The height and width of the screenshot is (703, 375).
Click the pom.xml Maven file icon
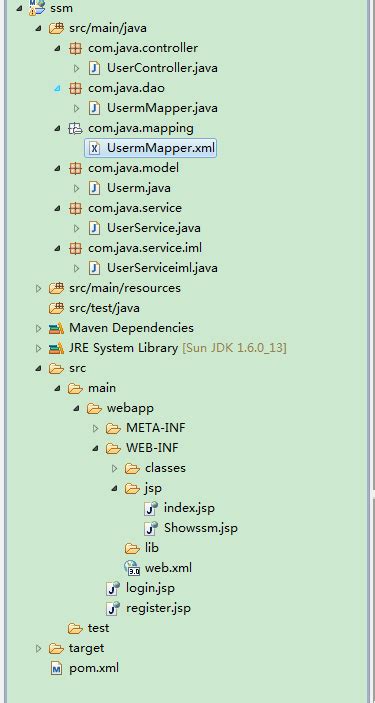click(x=56, y=668)
